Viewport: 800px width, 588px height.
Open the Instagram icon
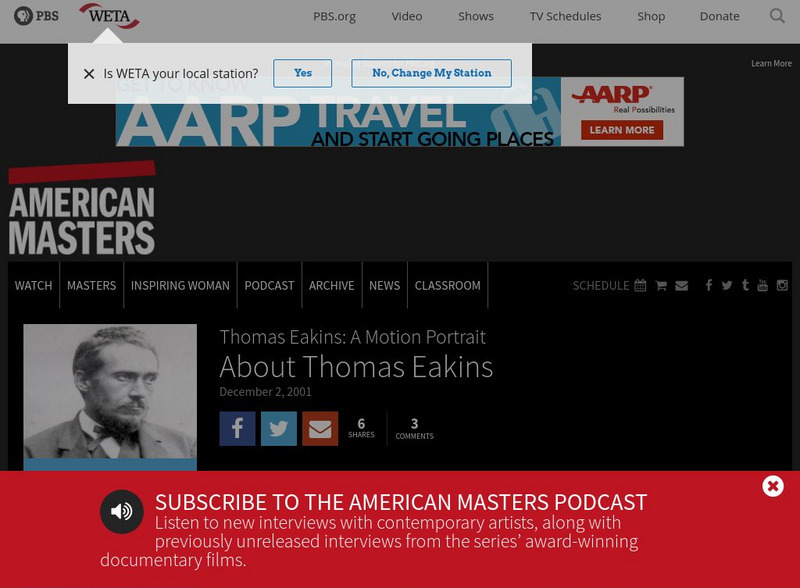(782, 285)
